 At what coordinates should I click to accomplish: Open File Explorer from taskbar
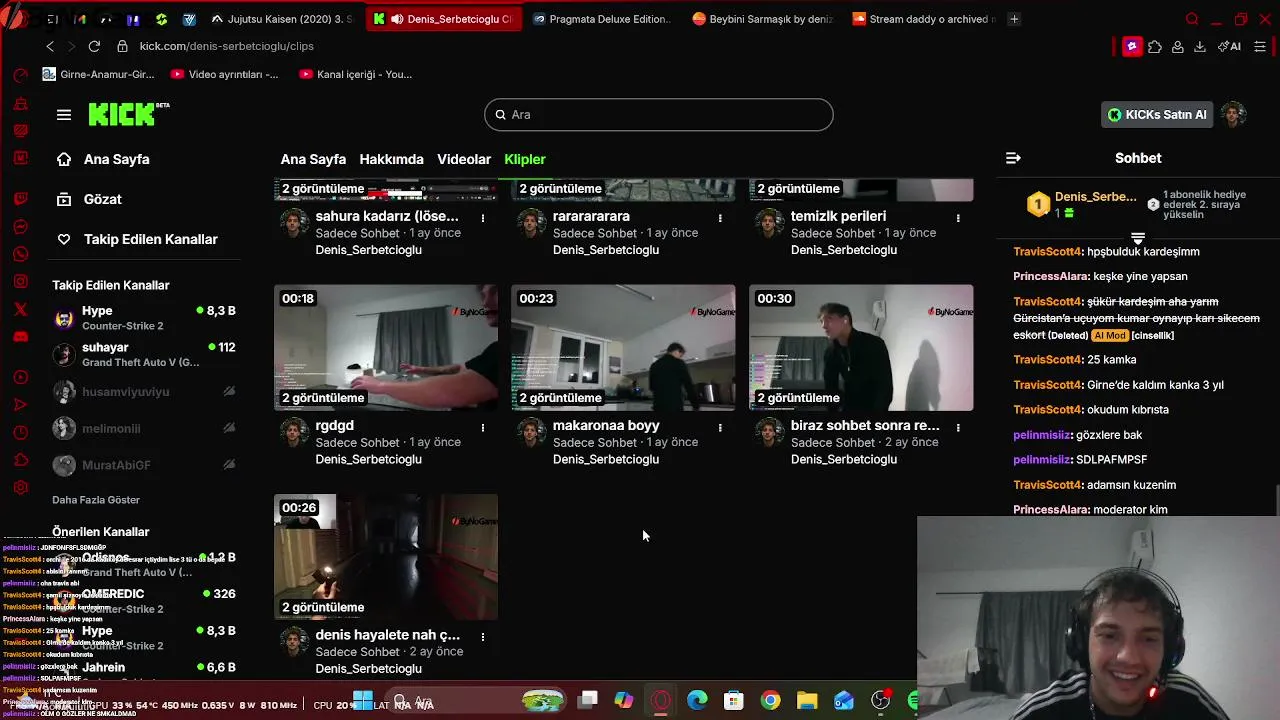pyautogui.click(x=807, y=700)
